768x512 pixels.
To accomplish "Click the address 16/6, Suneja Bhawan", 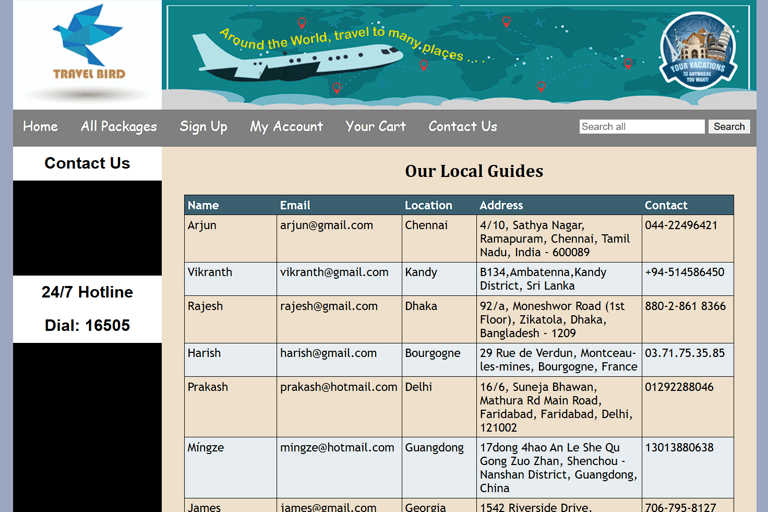I will (x=559, y=407).
